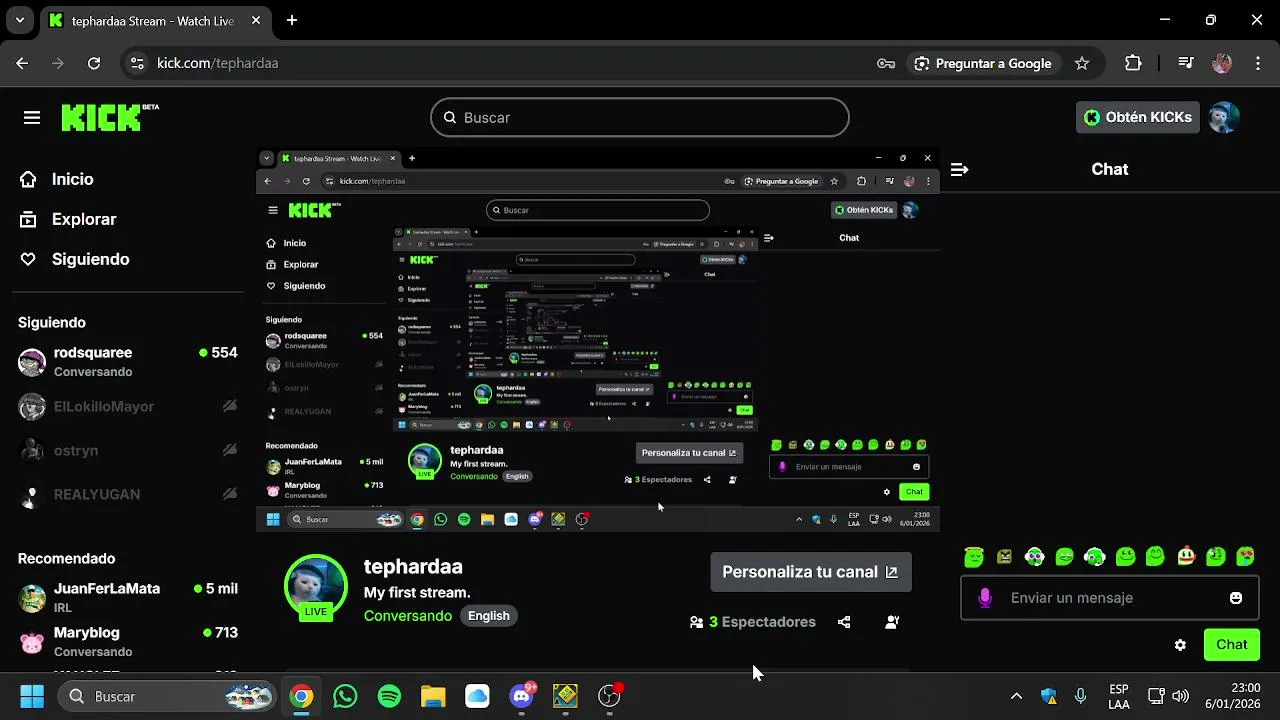Send the heart-eyes emote
The height and width of the screenshot is (720, 1280).
1245,557
